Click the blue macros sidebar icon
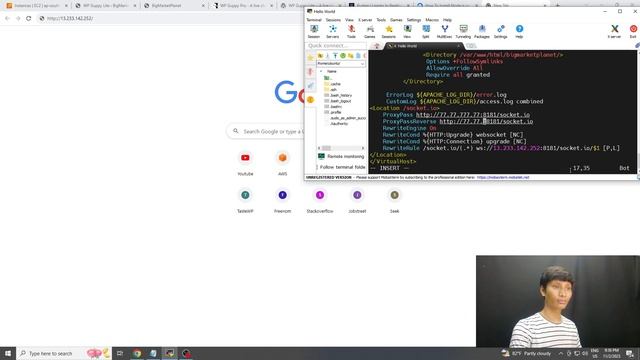Viewport: 640px width, 360px height. point(310,85)
